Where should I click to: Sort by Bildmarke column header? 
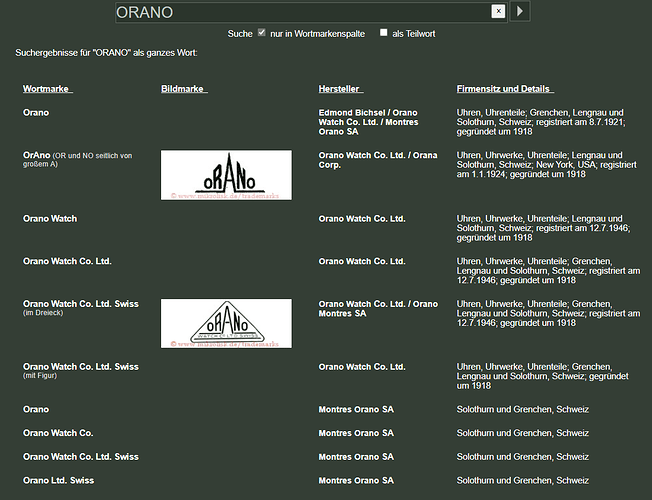(184, 89)
